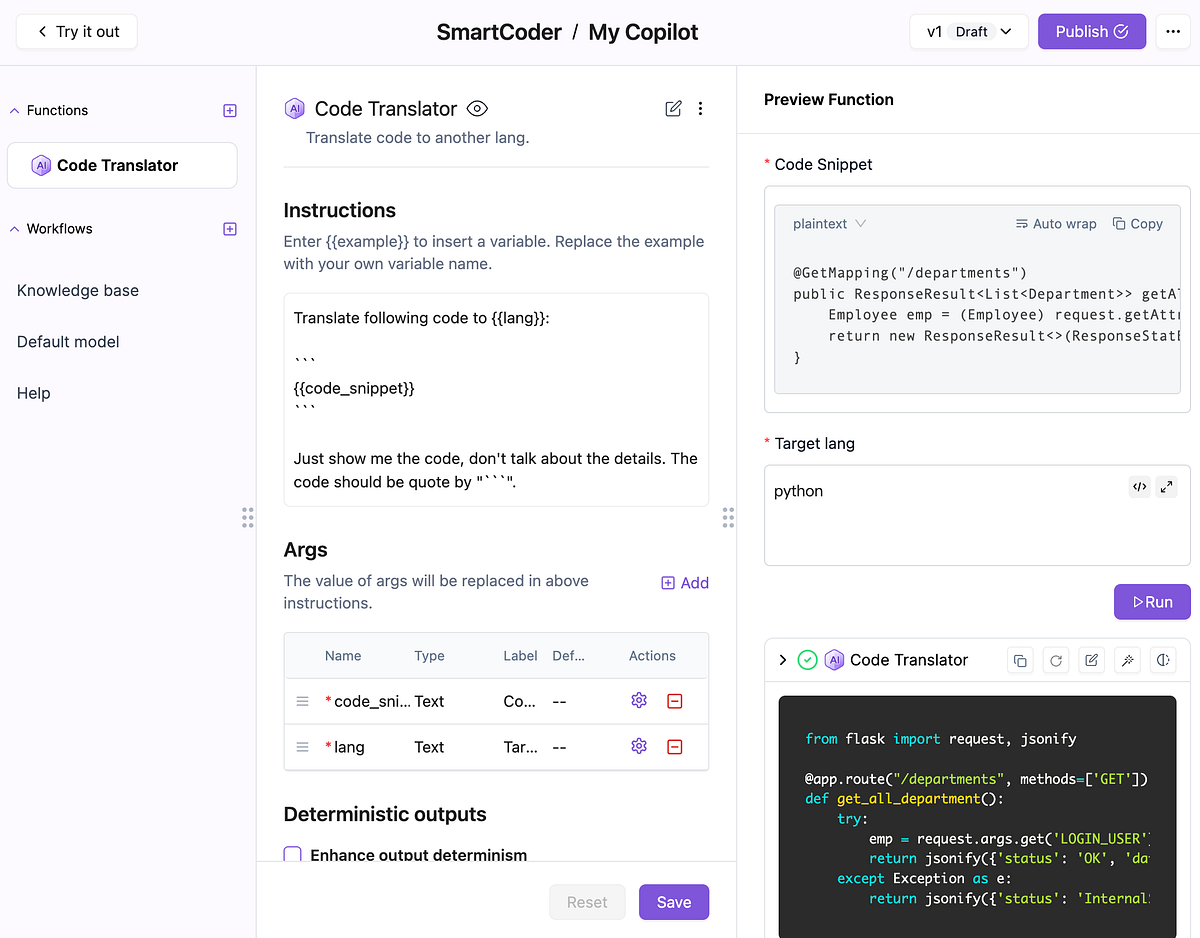Go to the Knowledge base section

click(x=77, y=290)
